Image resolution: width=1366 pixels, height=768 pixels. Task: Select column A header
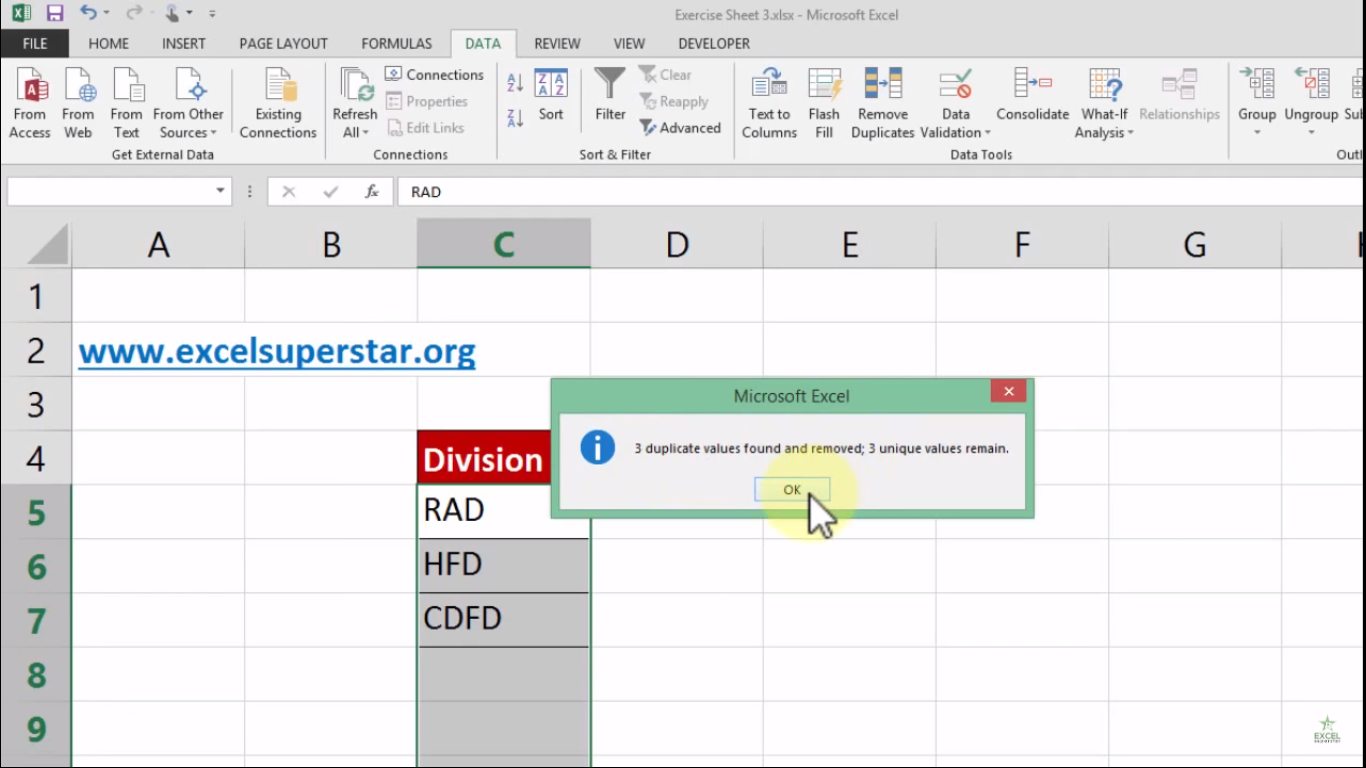tap(158, 244)
